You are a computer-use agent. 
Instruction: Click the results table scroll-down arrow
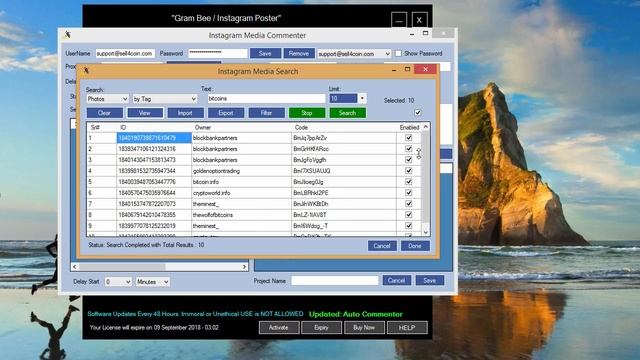[x=426, y=232]
